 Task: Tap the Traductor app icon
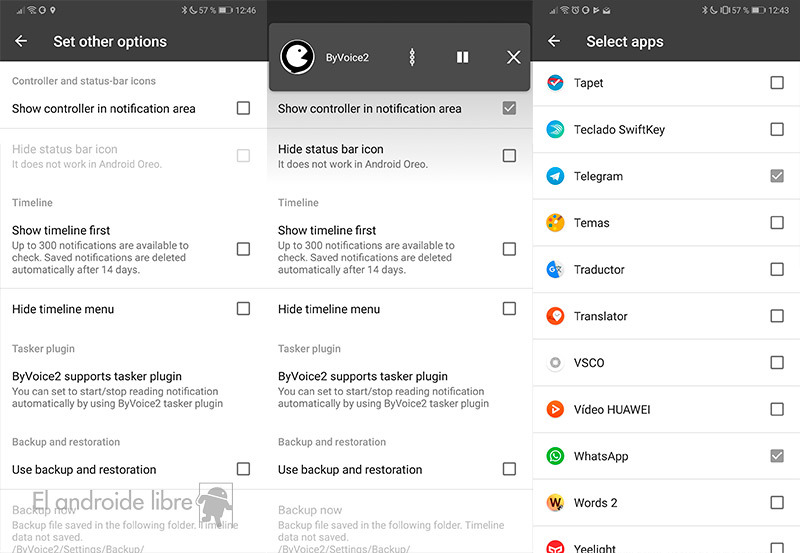click(555, 269)
